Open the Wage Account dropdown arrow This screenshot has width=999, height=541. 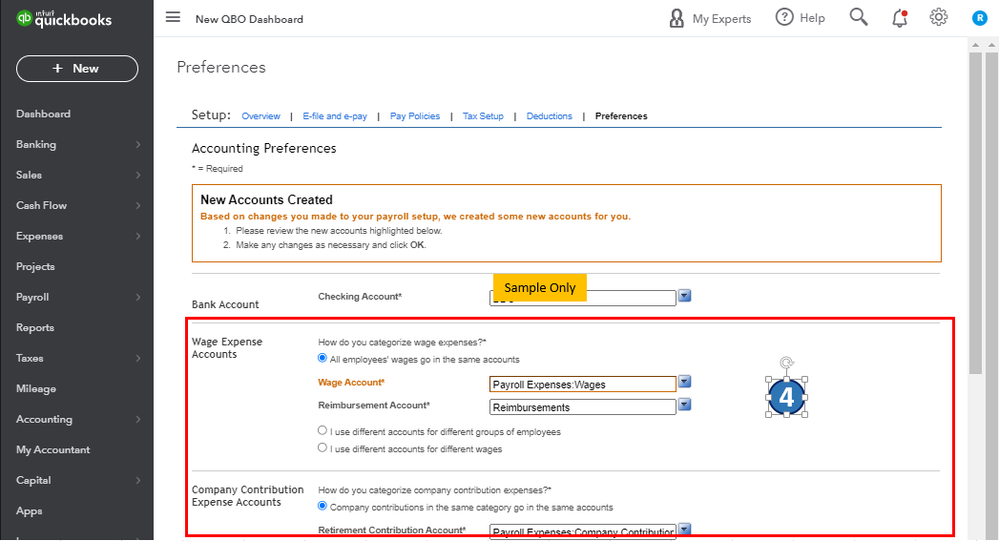click(685, 382)
